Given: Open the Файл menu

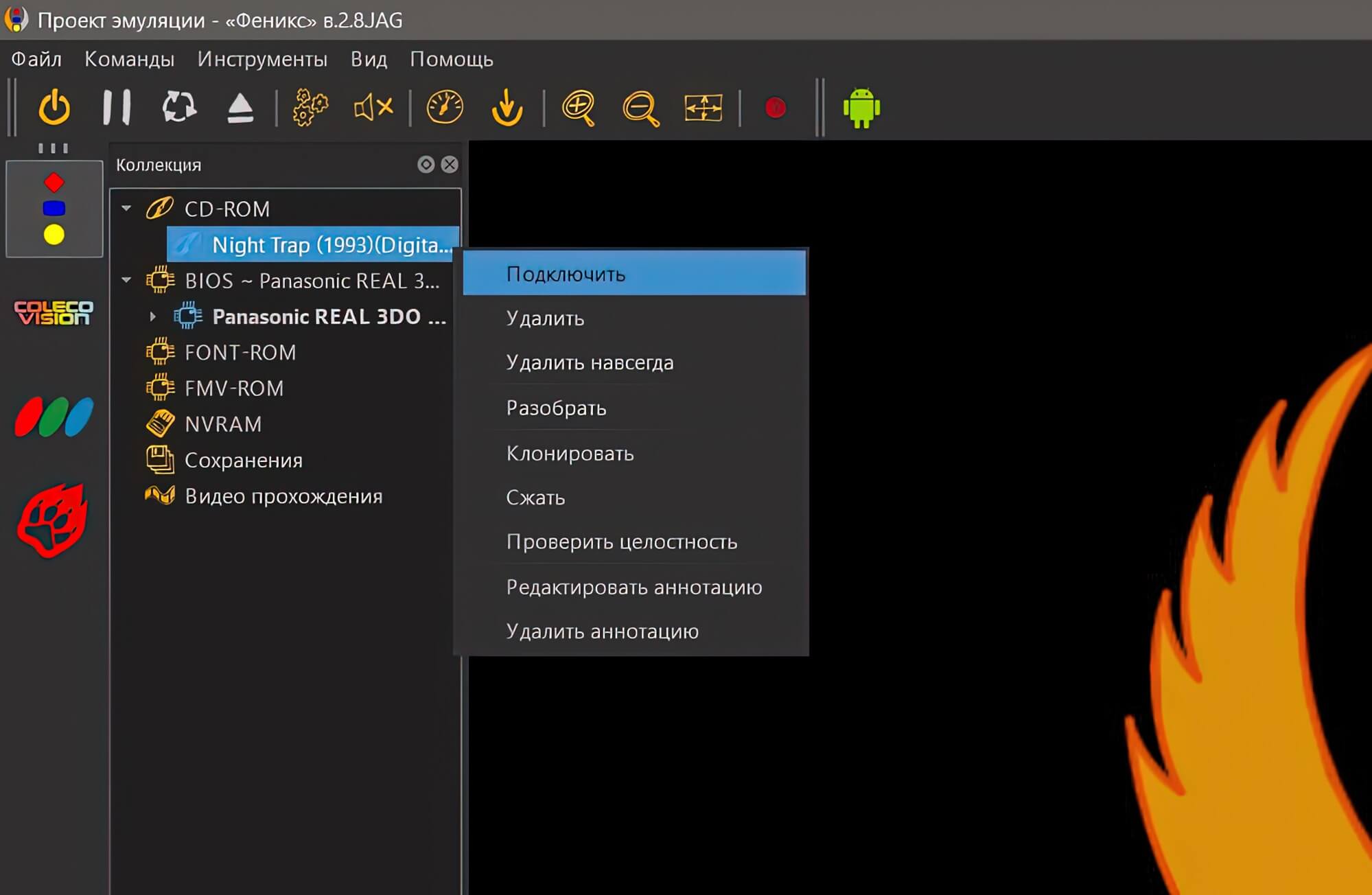Looking at the screenshot, I should click(x=36, y=60).
